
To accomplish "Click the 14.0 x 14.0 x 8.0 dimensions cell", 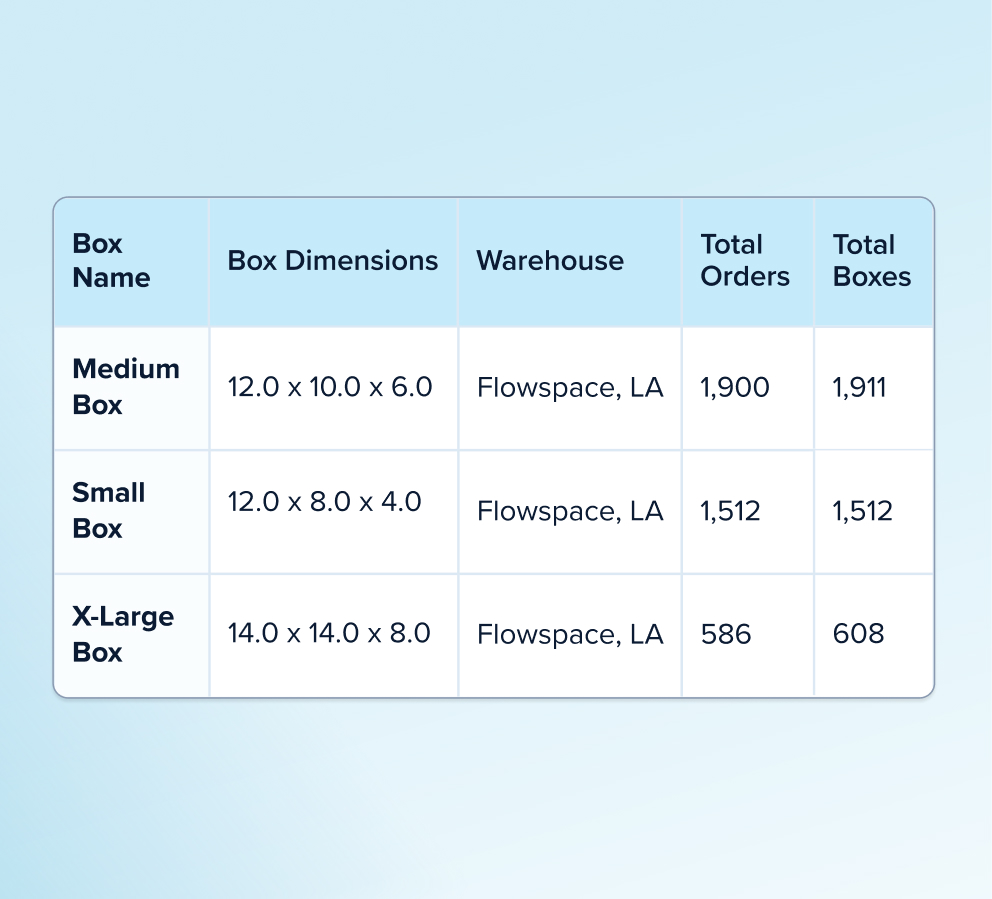I will tap(329, 633).
